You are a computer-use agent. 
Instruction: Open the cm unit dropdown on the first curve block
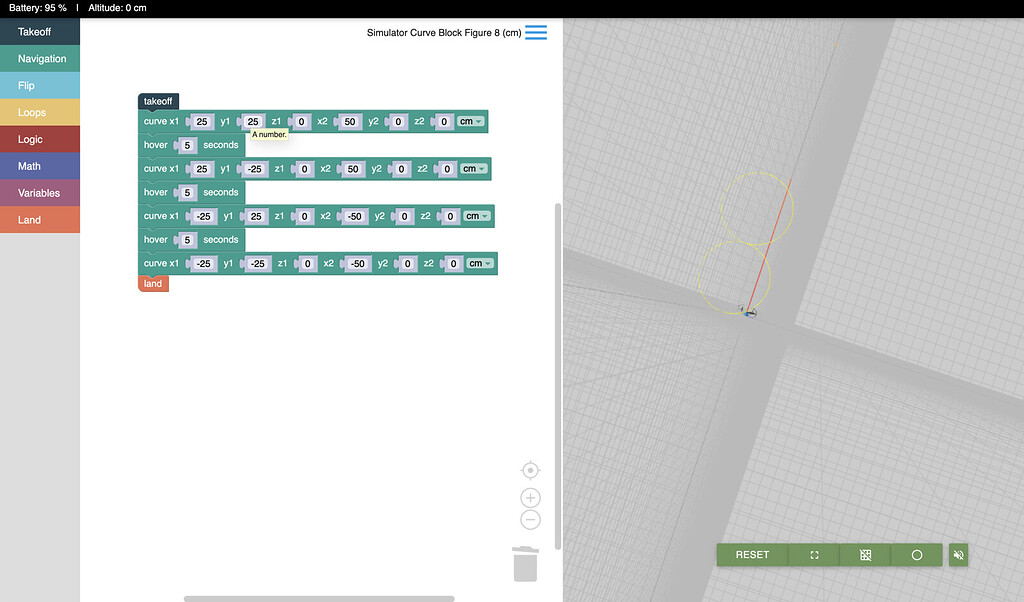point(469,121)
